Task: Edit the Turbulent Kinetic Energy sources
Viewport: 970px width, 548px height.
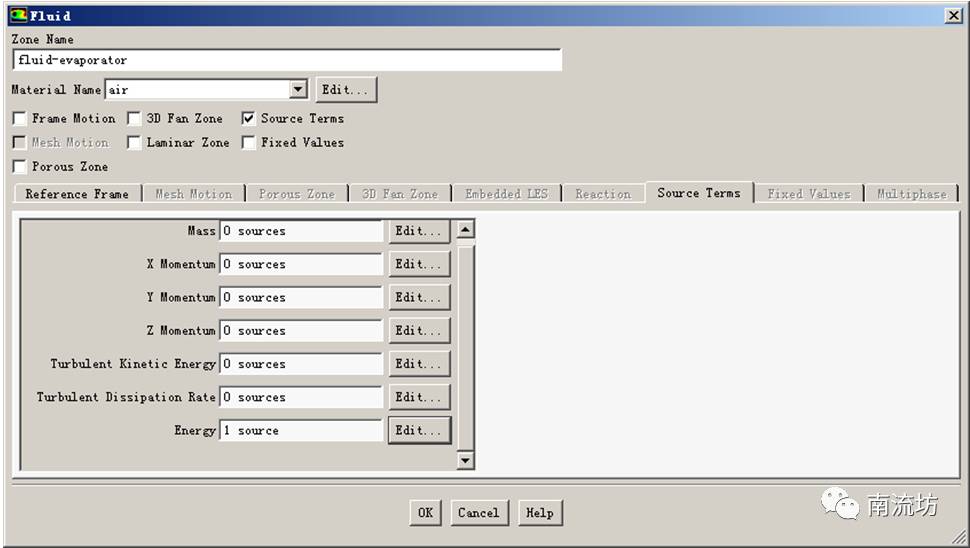Action: coord(419,364)
